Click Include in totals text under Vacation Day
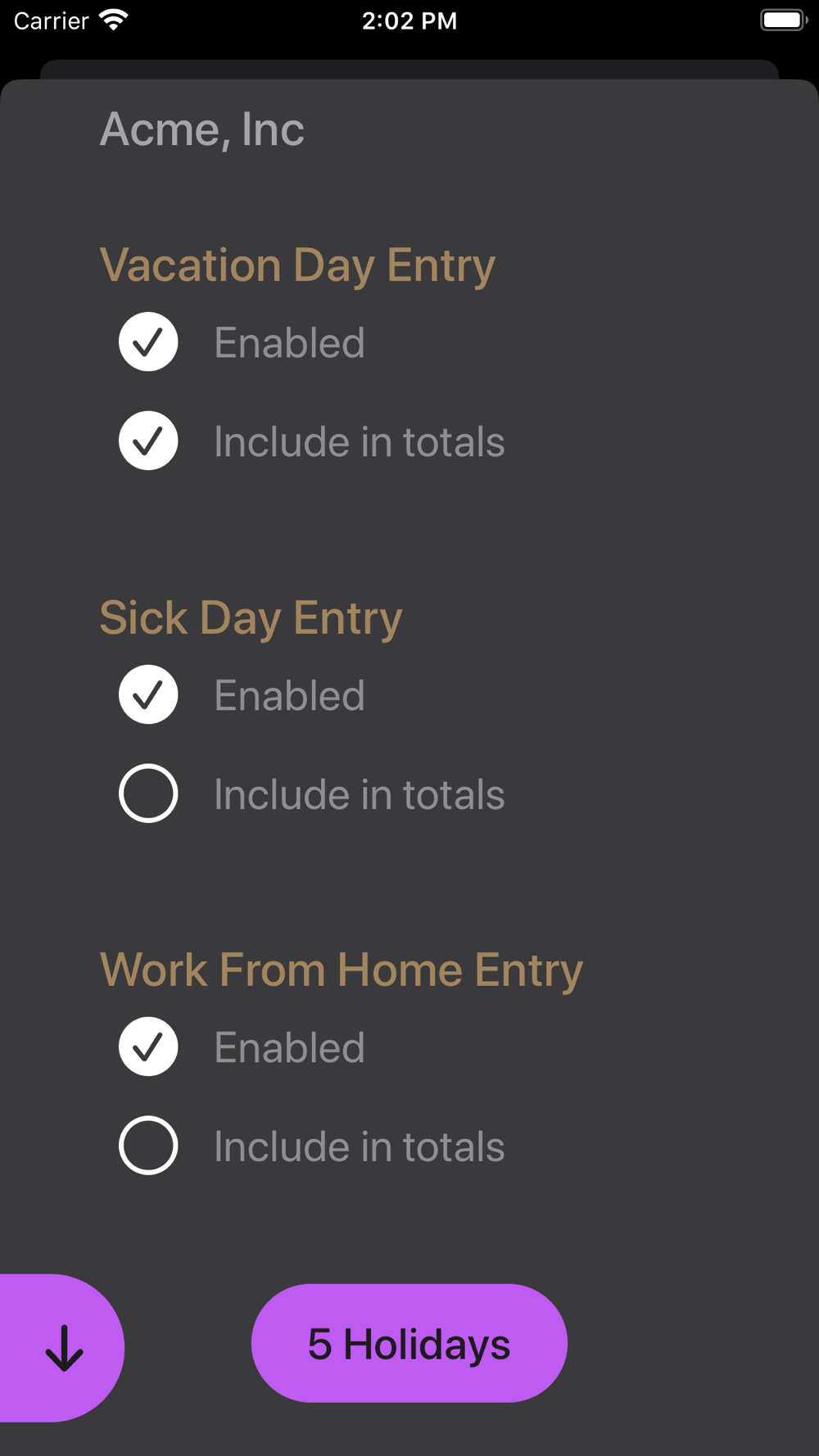Image resolution: width=819 pixels, height=1456 pixels. pyautogui.click(x=360, y=442)
